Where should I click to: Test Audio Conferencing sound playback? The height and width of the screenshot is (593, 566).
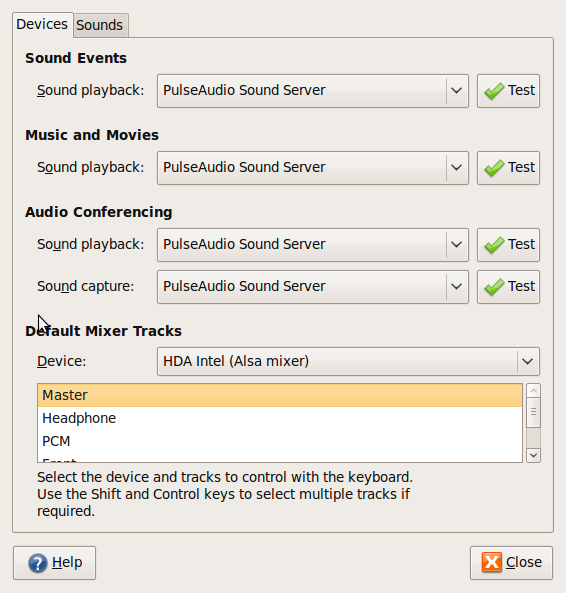click(x=508, y=245)
